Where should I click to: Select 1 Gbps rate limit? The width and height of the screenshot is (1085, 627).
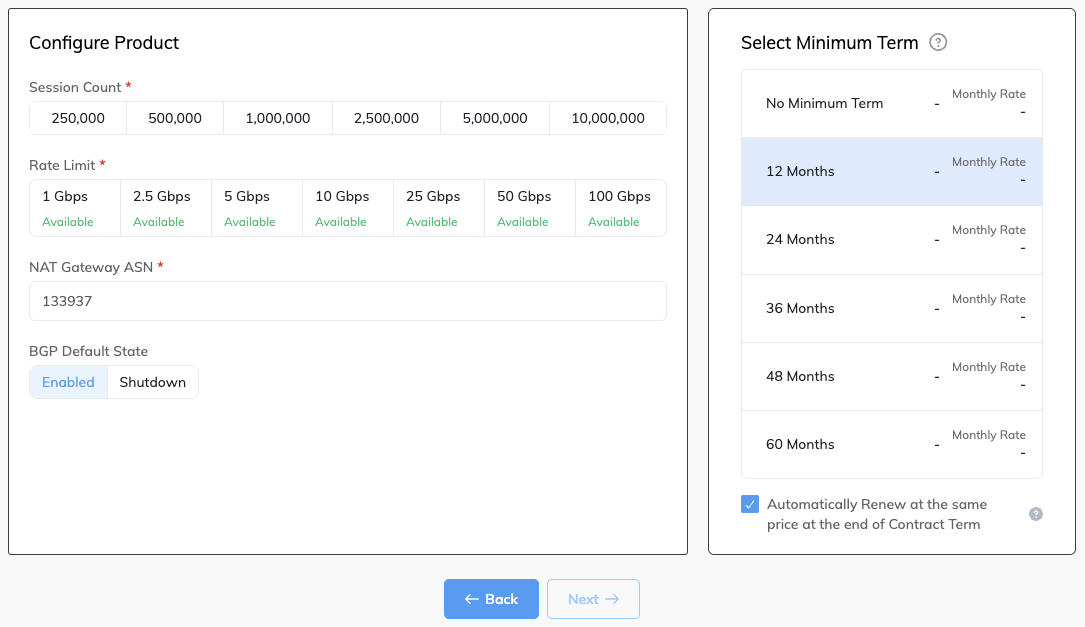point(75,208)
